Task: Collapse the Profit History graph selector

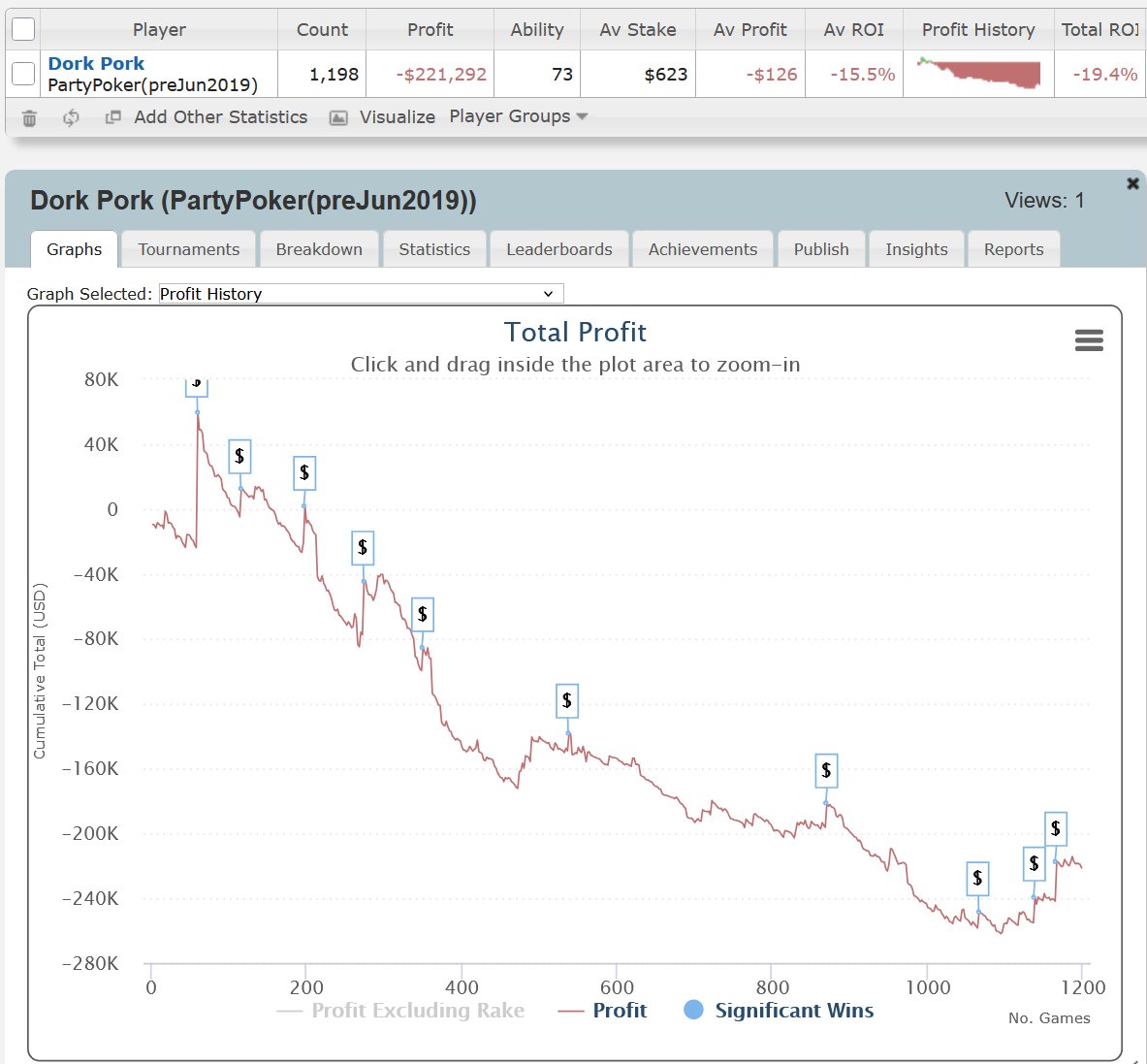Action: (x=545, y=293)
